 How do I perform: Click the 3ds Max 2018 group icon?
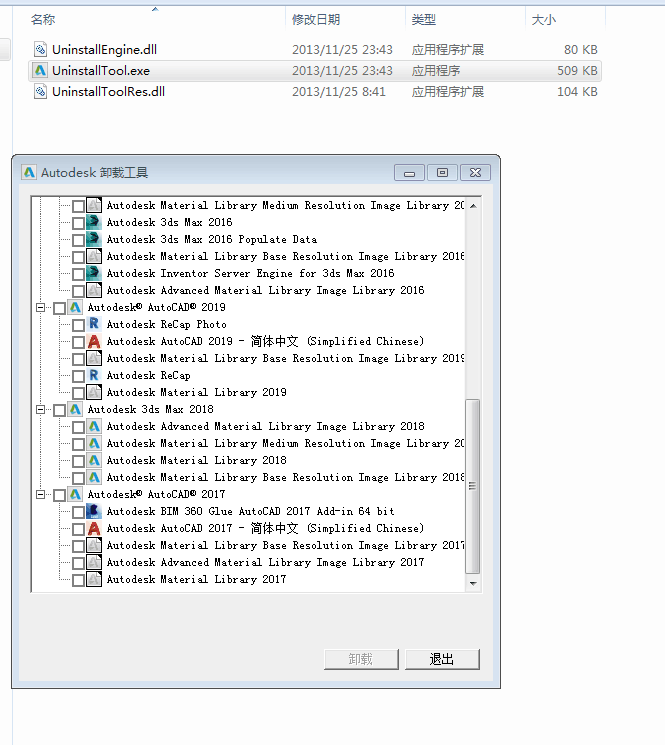tap(75, 410)
